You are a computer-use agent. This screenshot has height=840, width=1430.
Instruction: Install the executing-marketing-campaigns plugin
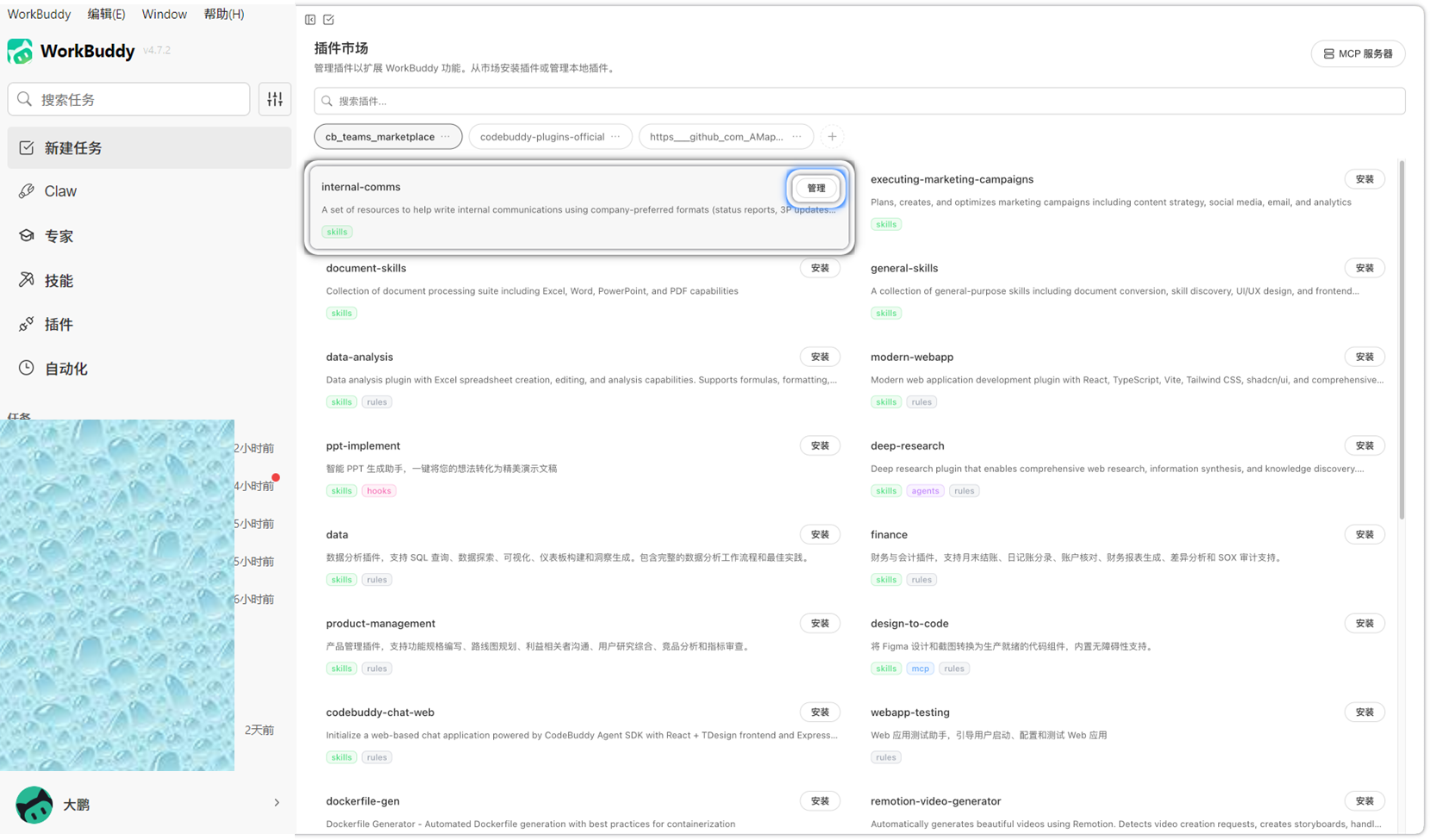[1364, 179]
